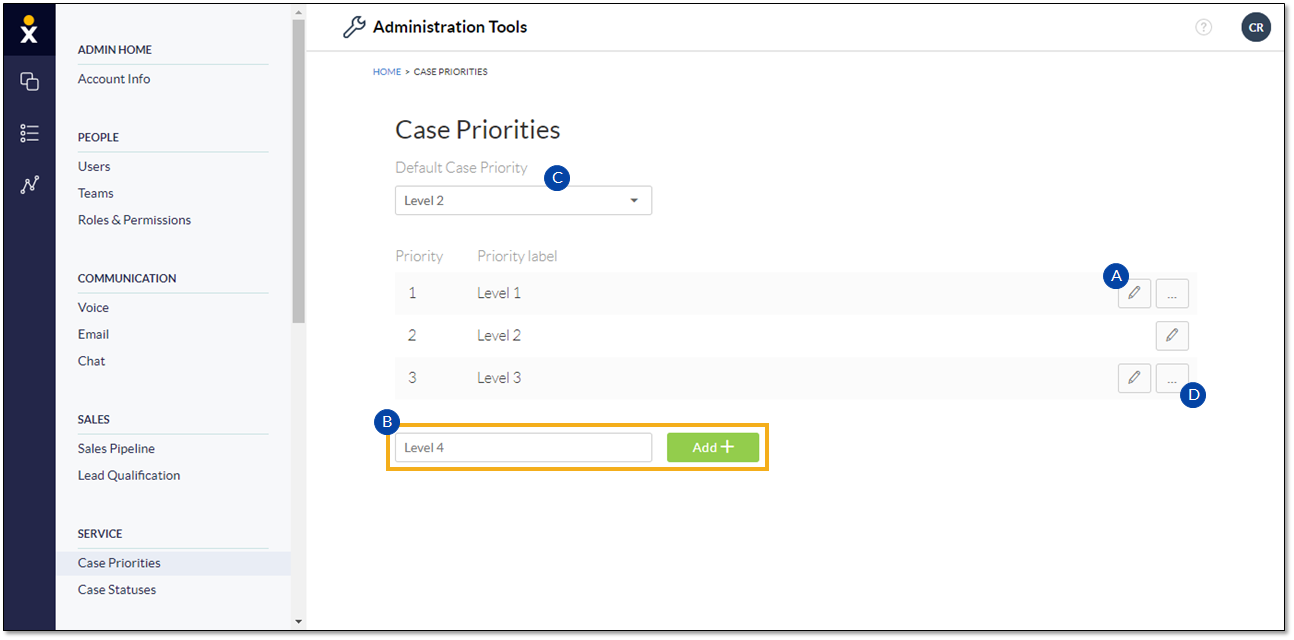Edit the Level 1 priority label
Viewport: 1294px width, 640px height.
tap(1134, 293)
